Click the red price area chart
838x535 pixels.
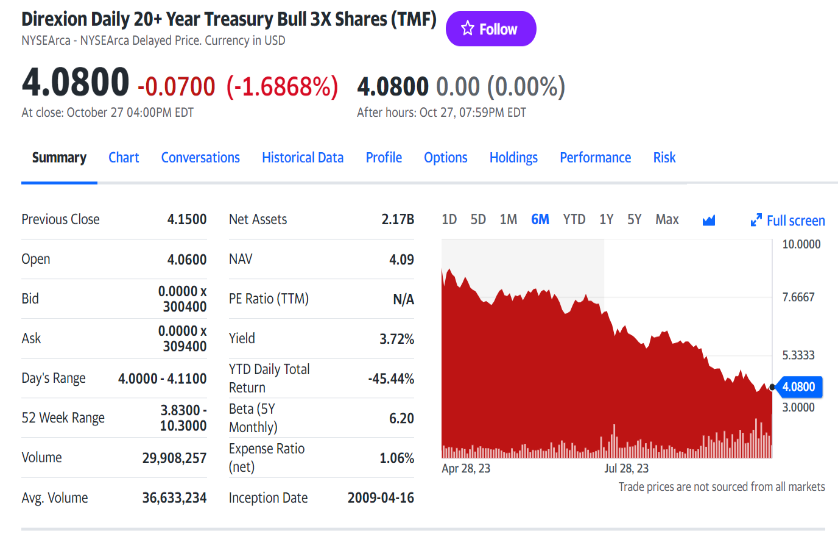click(x=560, y=370)
